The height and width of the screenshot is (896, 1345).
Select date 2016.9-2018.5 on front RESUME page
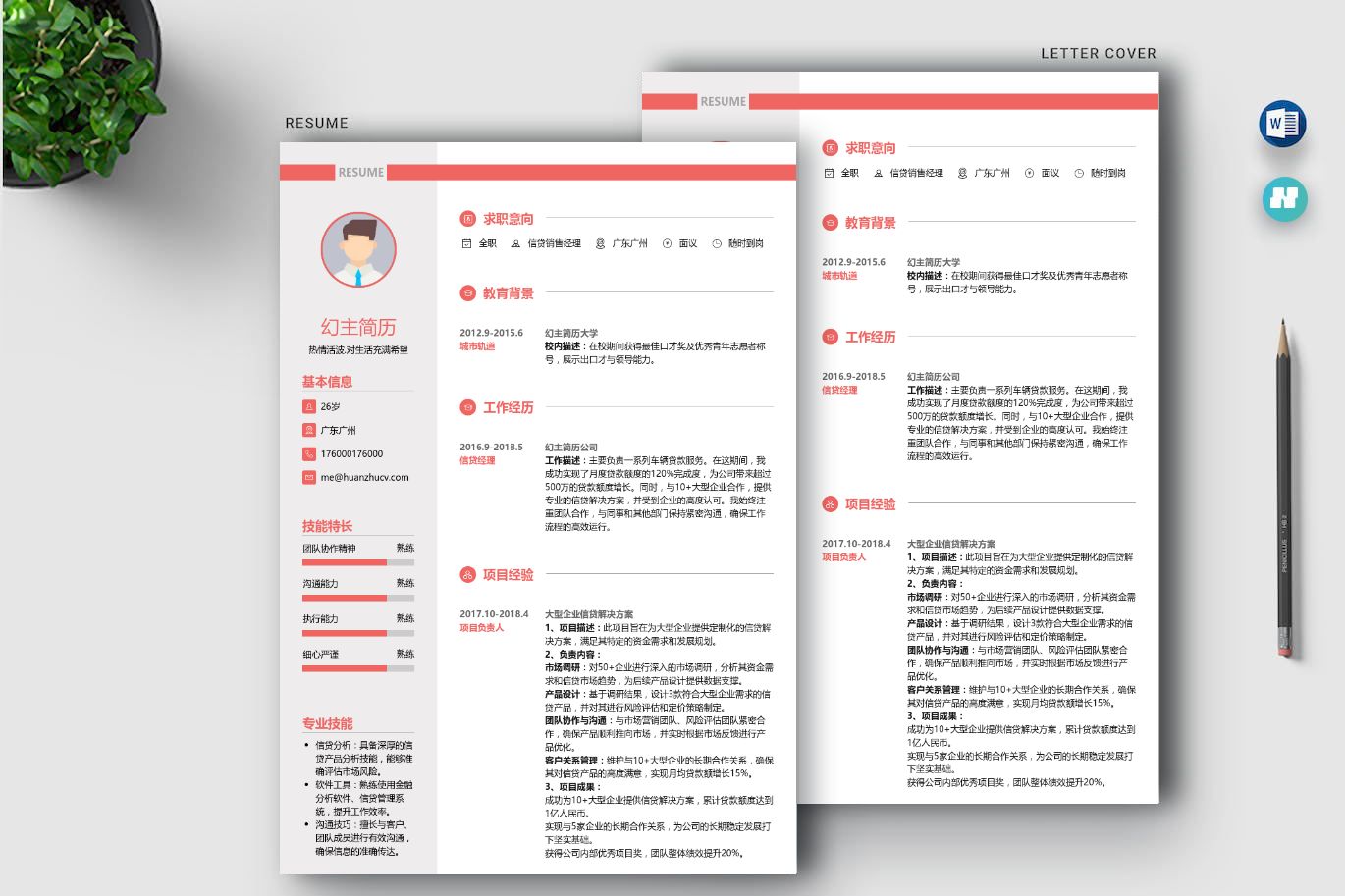491,447
